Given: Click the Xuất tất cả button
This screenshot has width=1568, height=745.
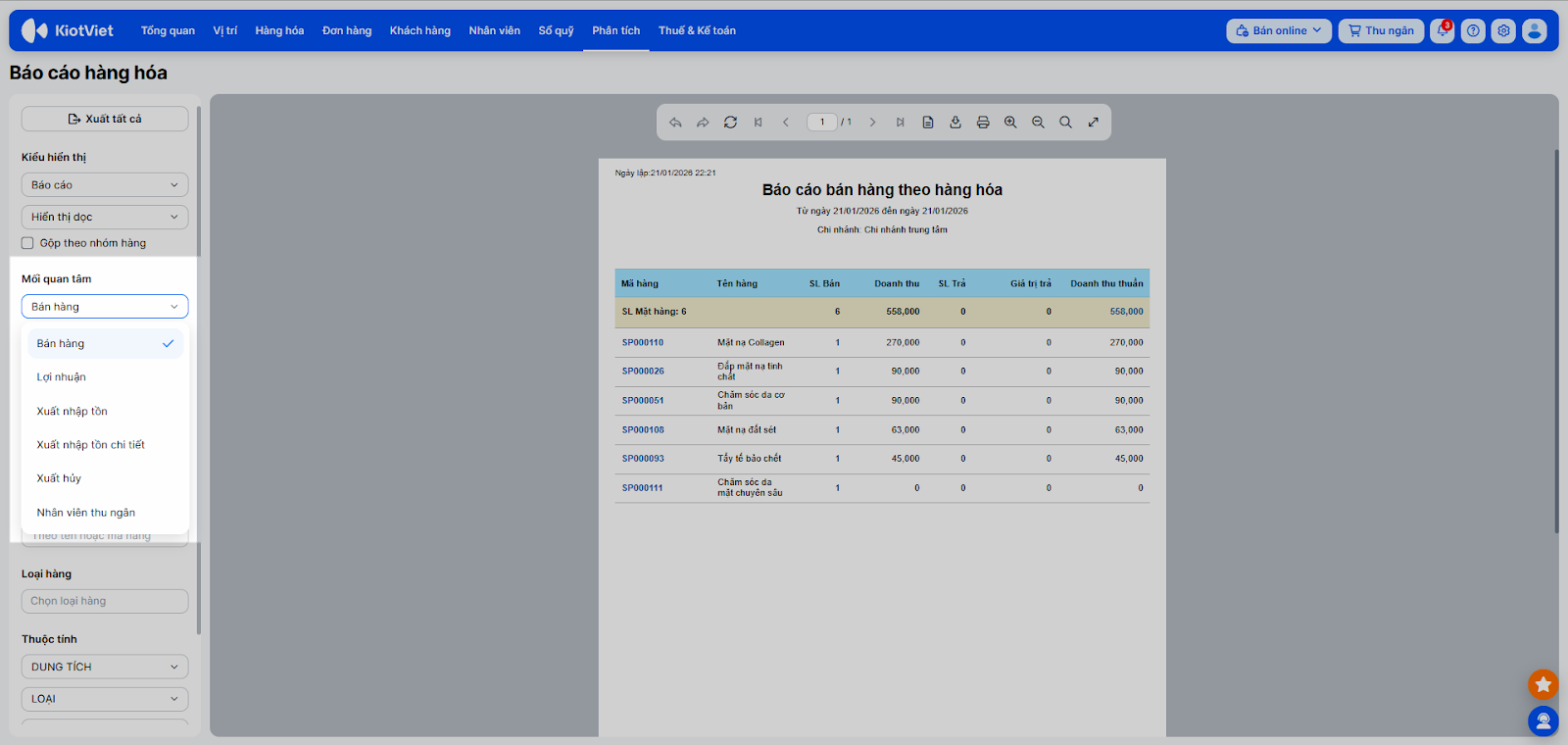Looking at the screenshot, I should pyautogui.click(x=105, y=119).
